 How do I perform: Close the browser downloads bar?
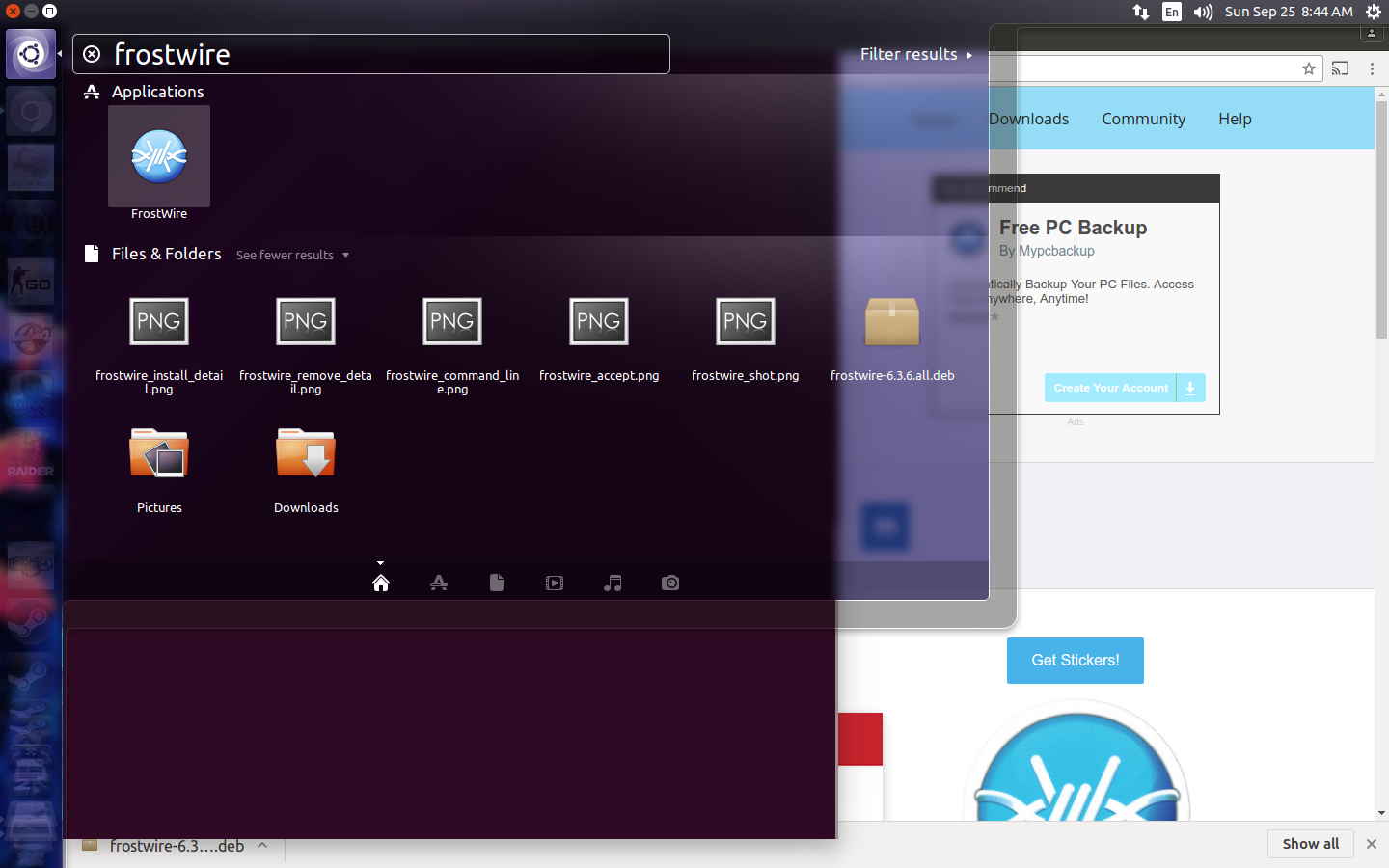[1372, 844]
